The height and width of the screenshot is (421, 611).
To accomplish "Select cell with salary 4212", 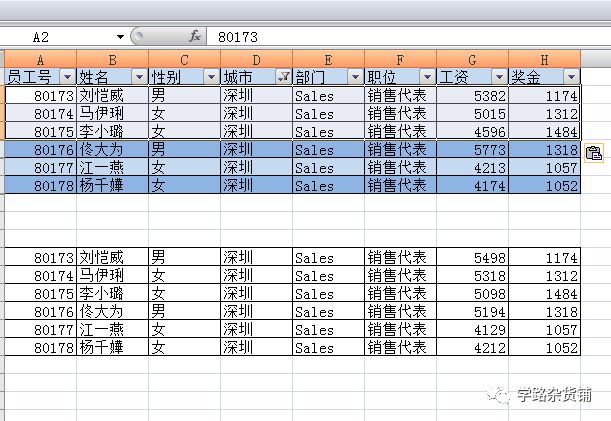I will [x=472, y=347].
